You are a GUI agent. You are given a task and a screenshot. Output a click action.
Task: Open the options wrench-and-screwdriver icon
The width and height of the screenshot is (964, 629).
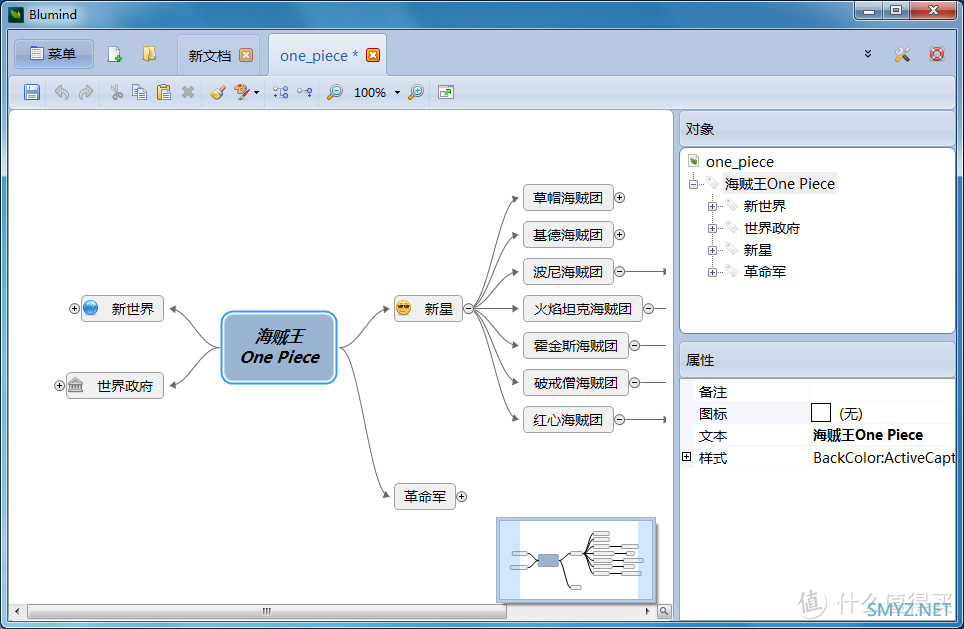click(x=902, y=55)
